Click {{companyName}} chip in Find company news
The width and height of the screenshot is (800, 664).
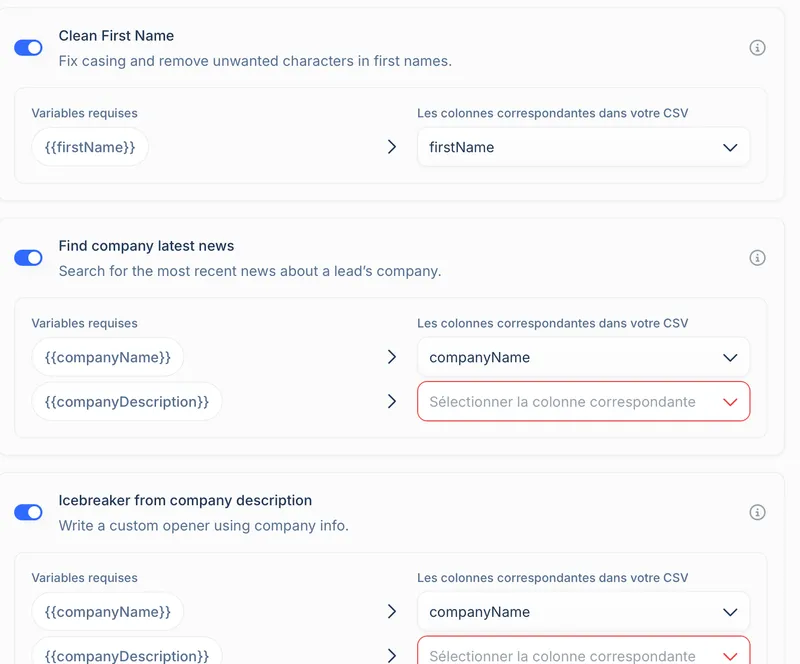pyautogui.click(x=108, y=357)
